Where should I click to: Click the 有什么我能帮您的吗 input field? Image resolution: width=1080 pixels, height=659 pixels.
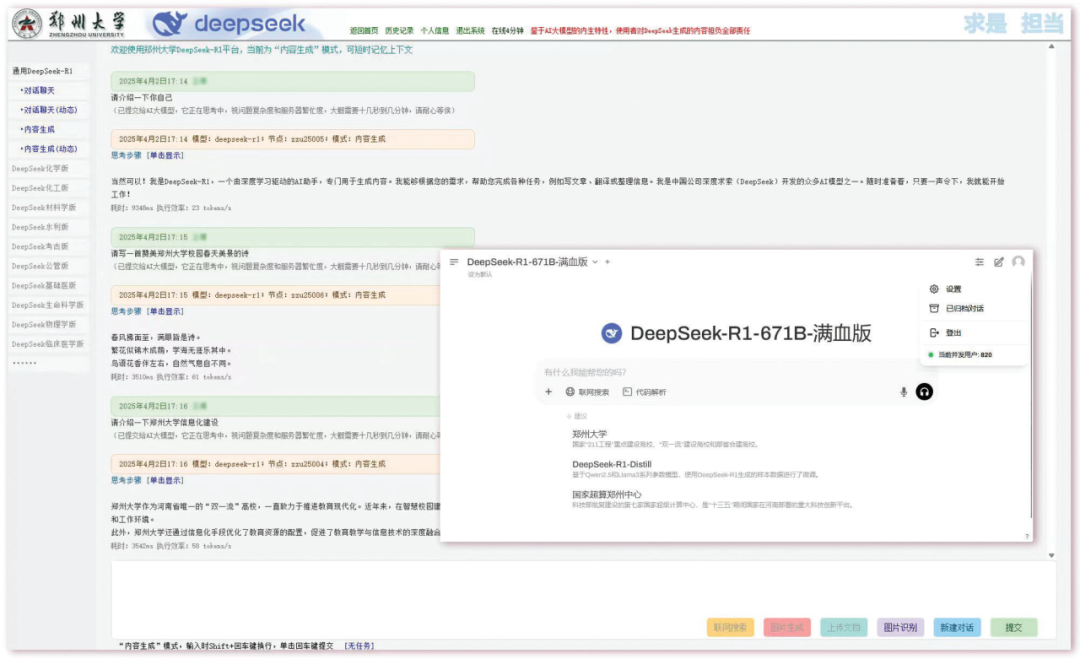pyautogui.click(x=720, y=372)
